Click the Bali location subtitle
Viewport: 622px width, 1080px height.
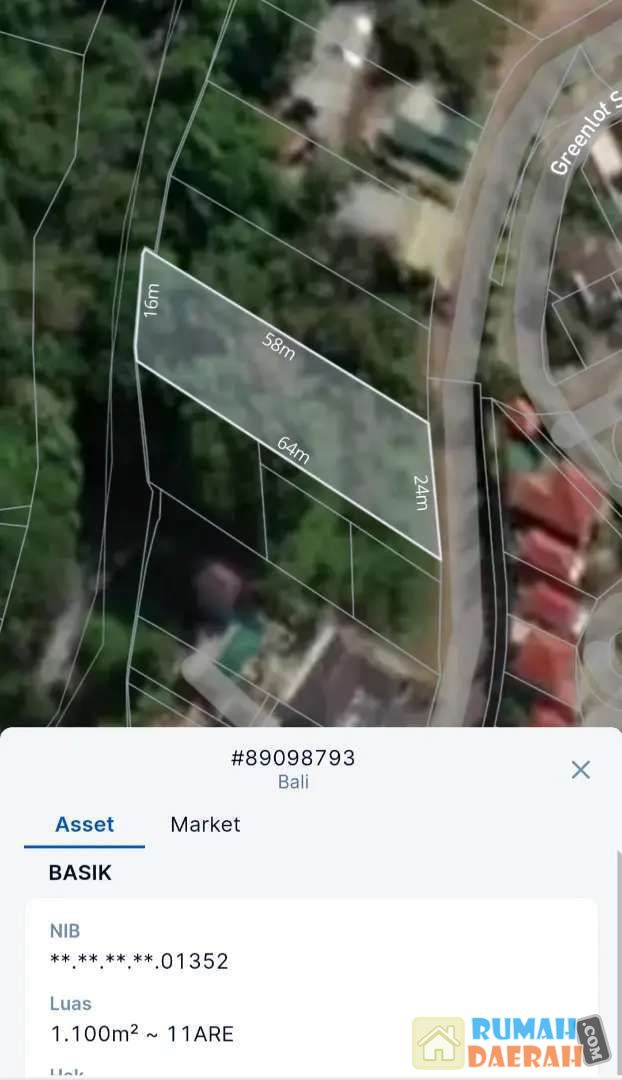pyautogui.click(x=293, y=782)
